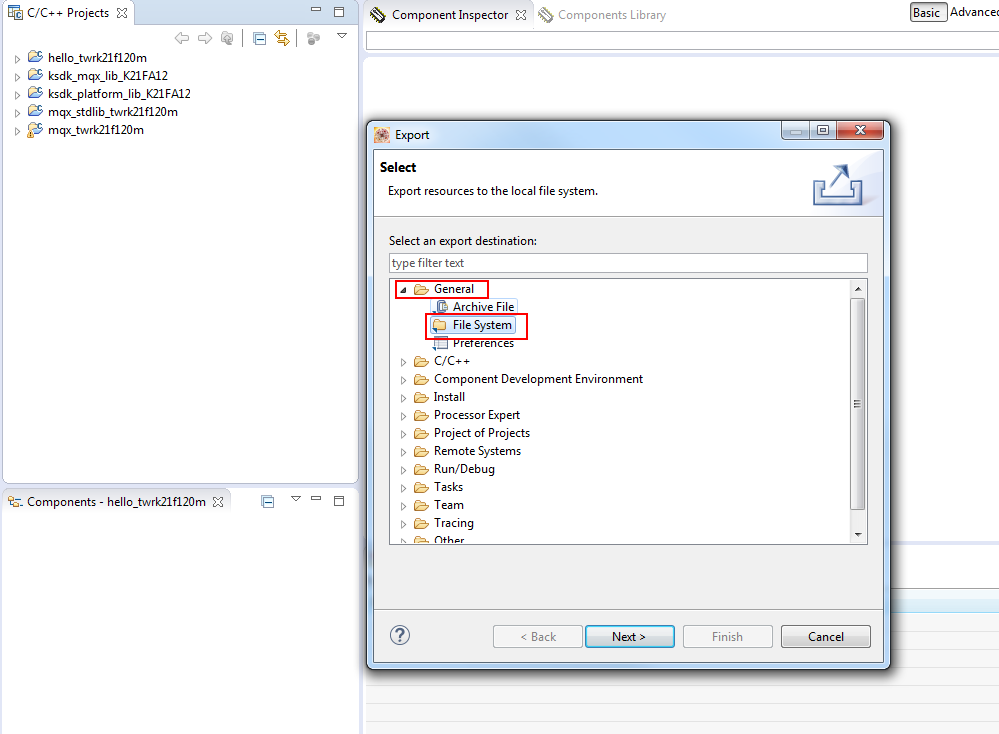
Task: Expand the Project of Projects category
Action: pyautogui.click(x=403, y=434)
